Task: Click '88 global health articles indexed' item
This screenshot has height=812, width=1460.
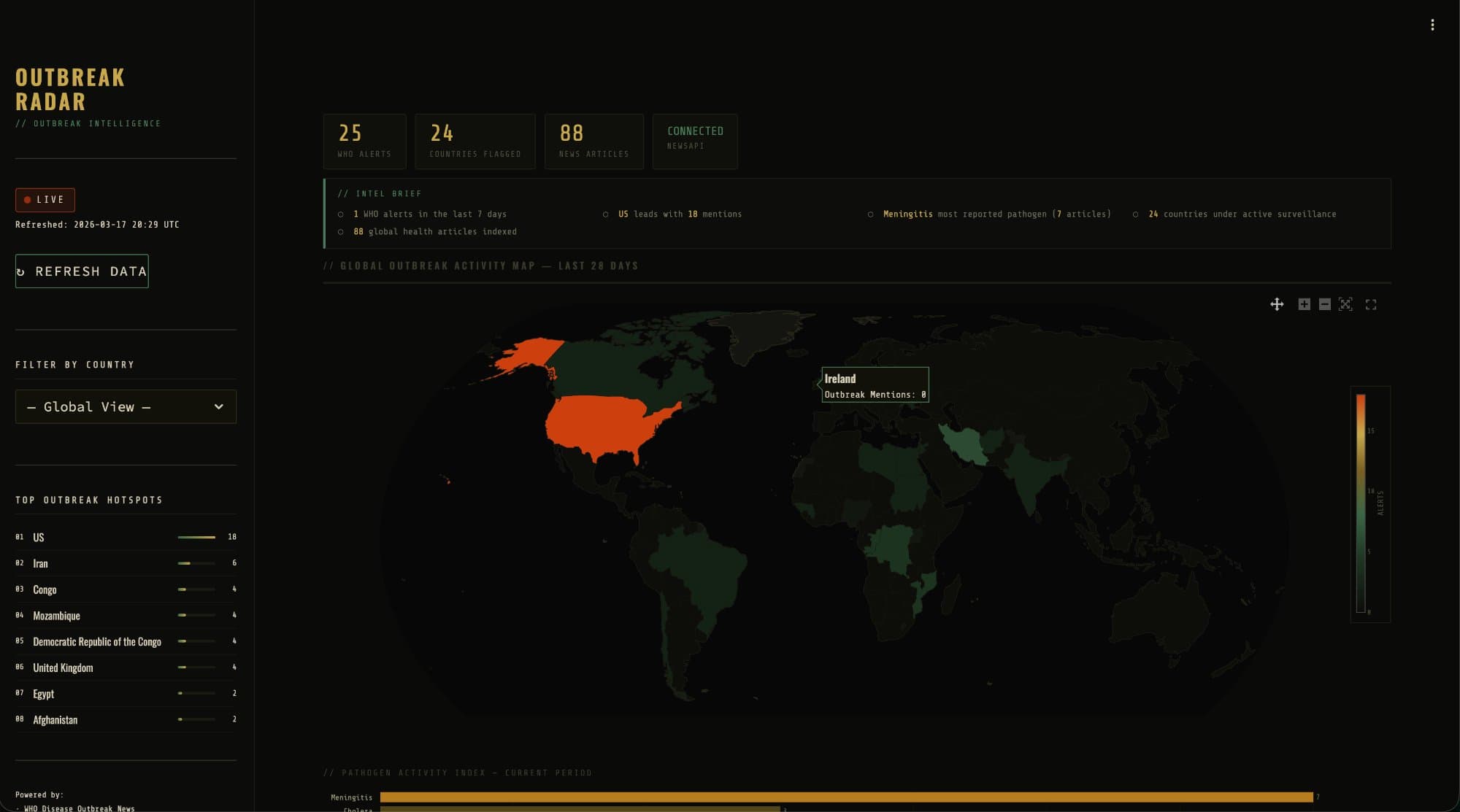Action: pos(434,231)
